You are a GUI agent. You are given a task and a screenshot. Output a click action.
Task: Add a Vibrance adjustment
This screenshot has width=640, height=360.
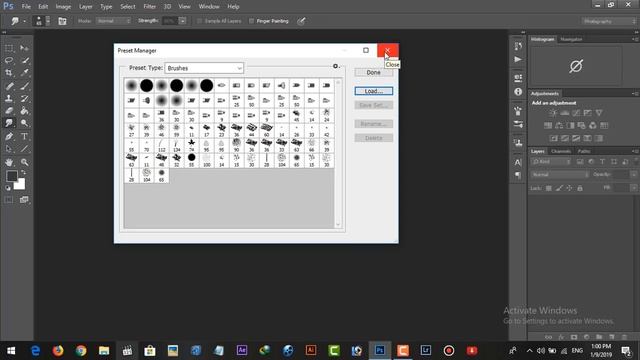pos(599,113)
